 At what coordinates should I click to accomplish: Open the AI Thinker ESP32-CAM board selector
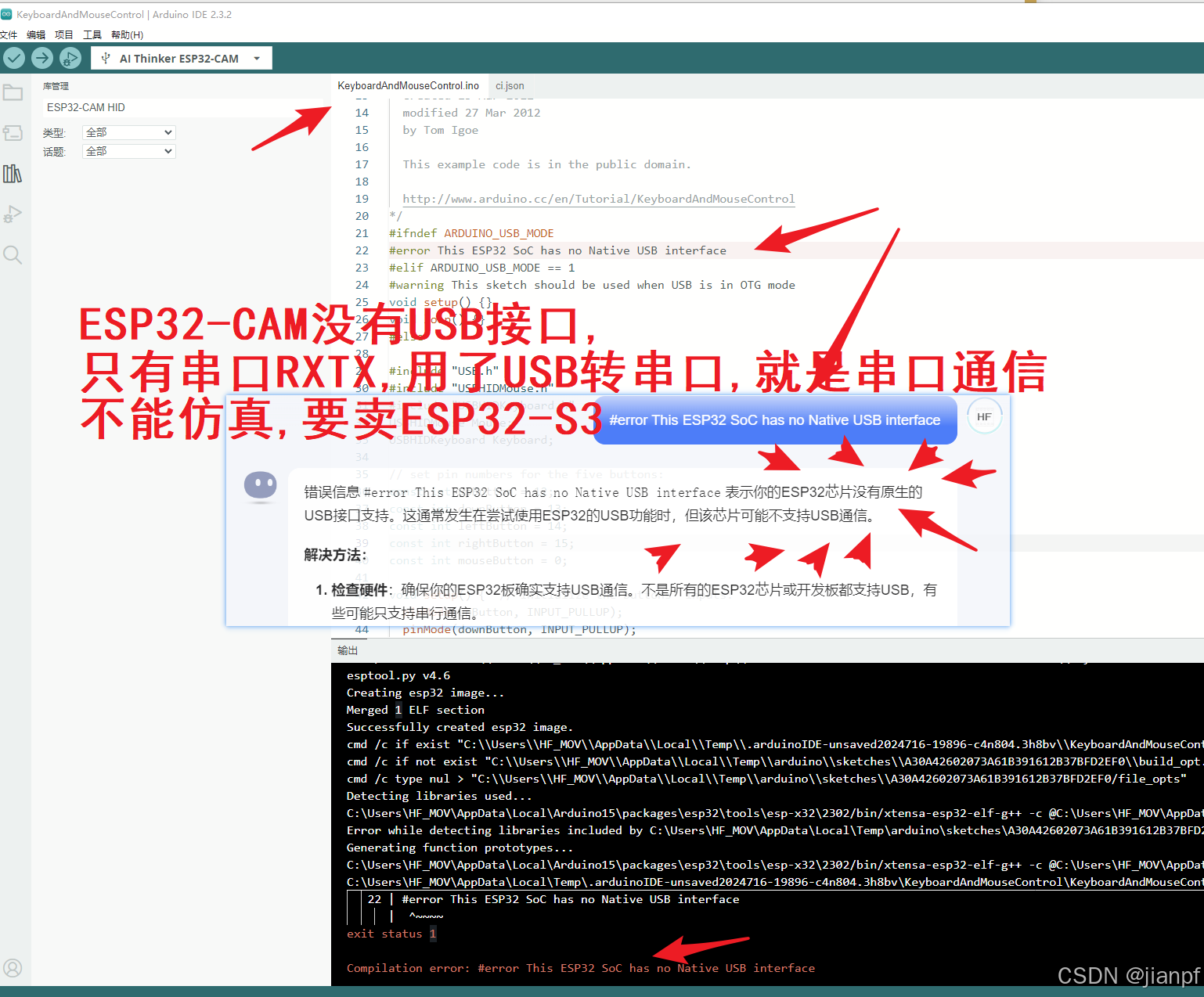click(182, 58)
